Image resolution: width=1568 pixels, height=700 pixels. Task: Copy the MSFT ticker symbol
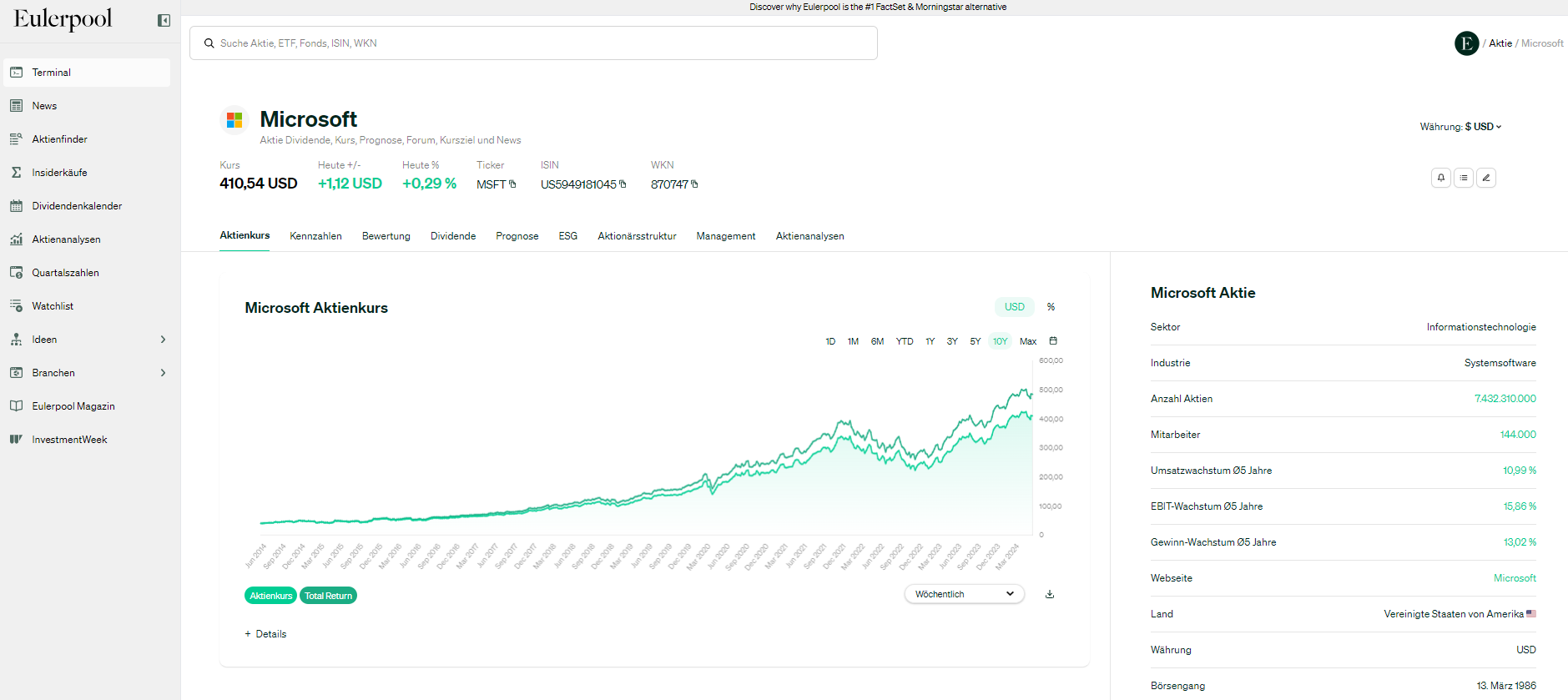click(x=512, y=184)
